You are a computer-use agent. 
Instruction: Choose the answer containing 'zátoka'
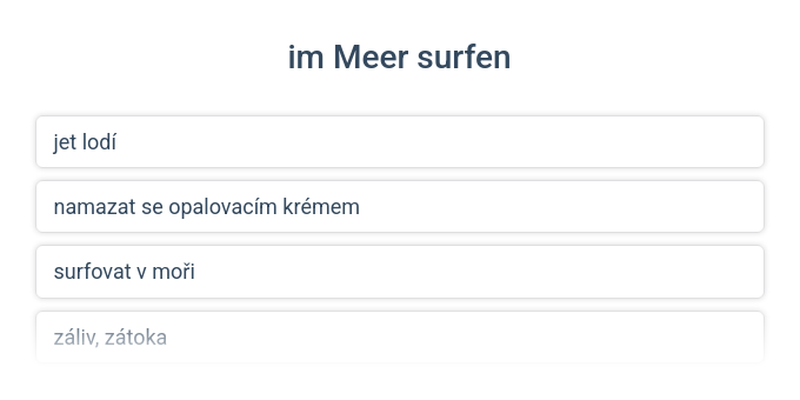(400, 337)
